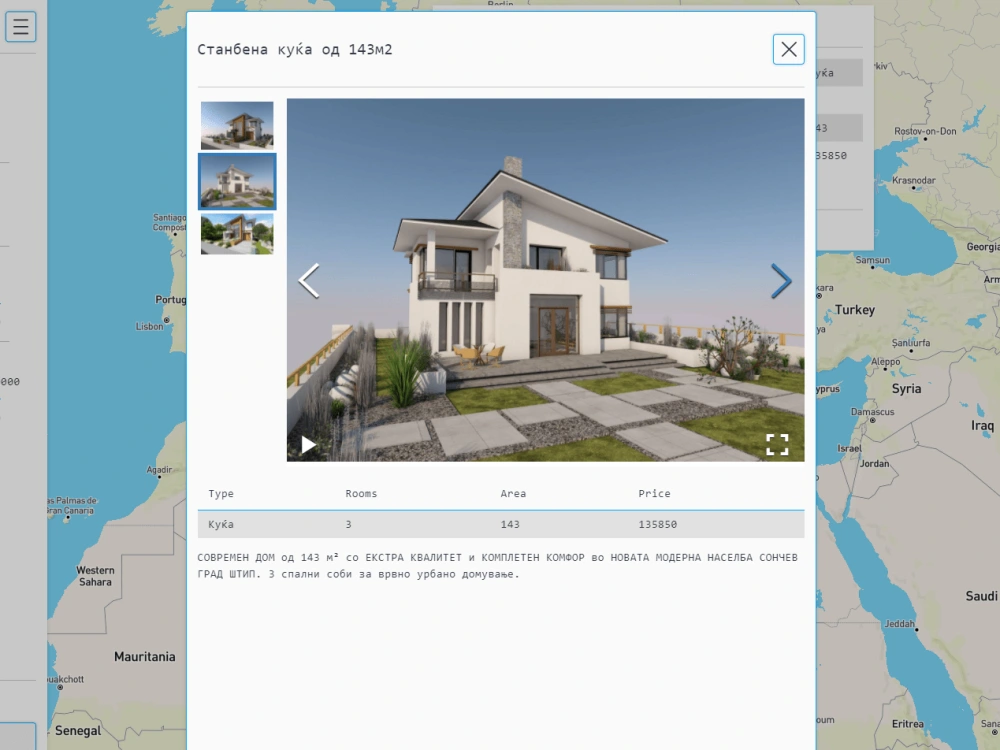The width and height of the screenshot is (1000, 750).
Task: Click the СОВРЕМЕН ДОМ description paragraph
Action: [497, 566]
